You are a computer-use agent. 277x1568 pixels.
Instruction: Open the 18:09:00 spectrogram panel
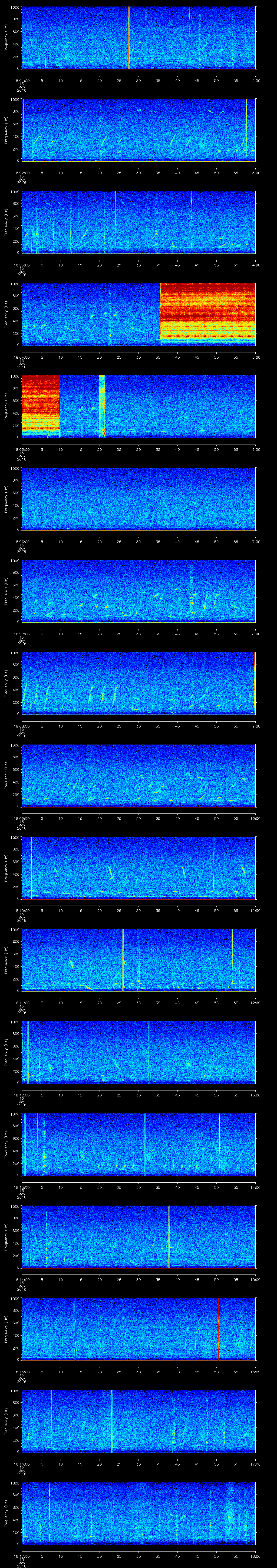tap(138, 775)
